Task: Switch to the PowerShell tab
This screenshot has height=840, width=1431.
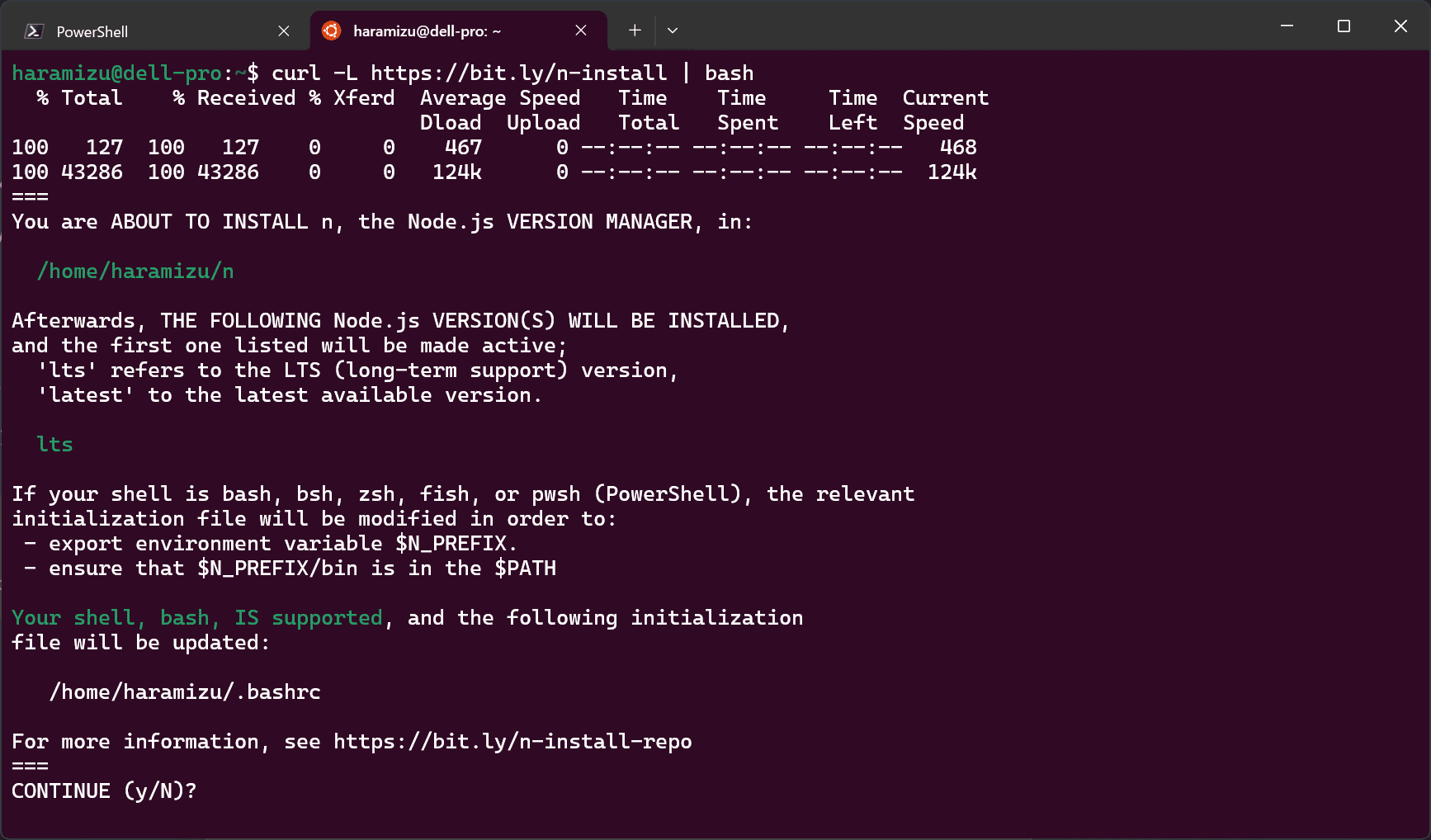Action: click(x=149, y=31)
